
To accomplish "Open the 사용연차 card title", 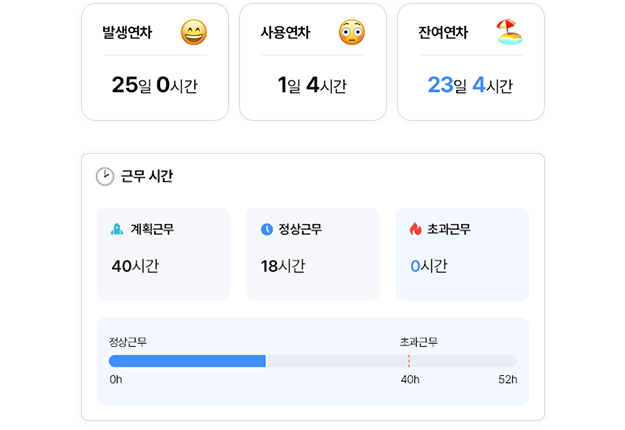I will pyautogui.click(x=285, y=33).
